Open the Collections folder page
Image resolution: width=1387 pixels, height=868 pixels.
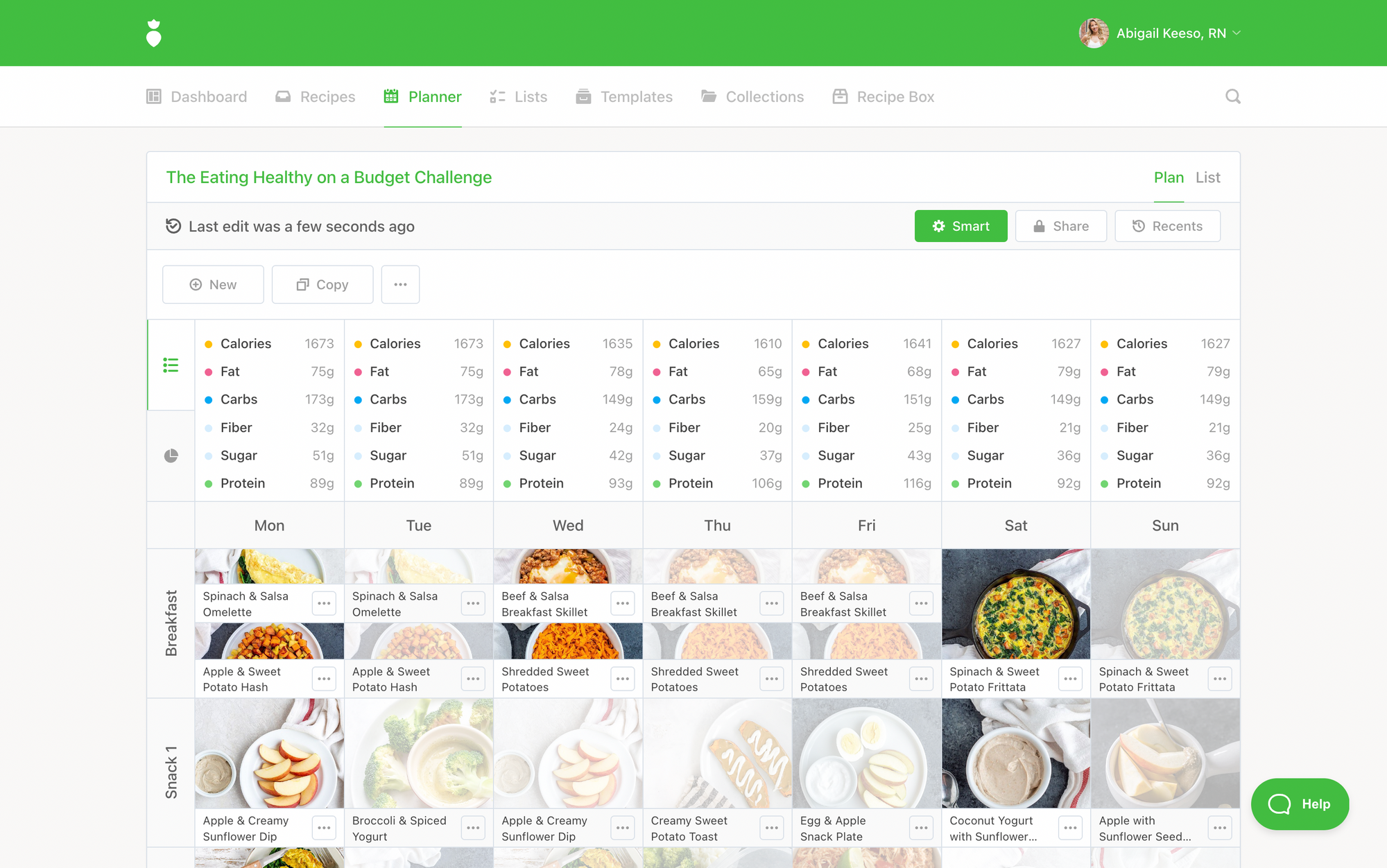point(752,97)
